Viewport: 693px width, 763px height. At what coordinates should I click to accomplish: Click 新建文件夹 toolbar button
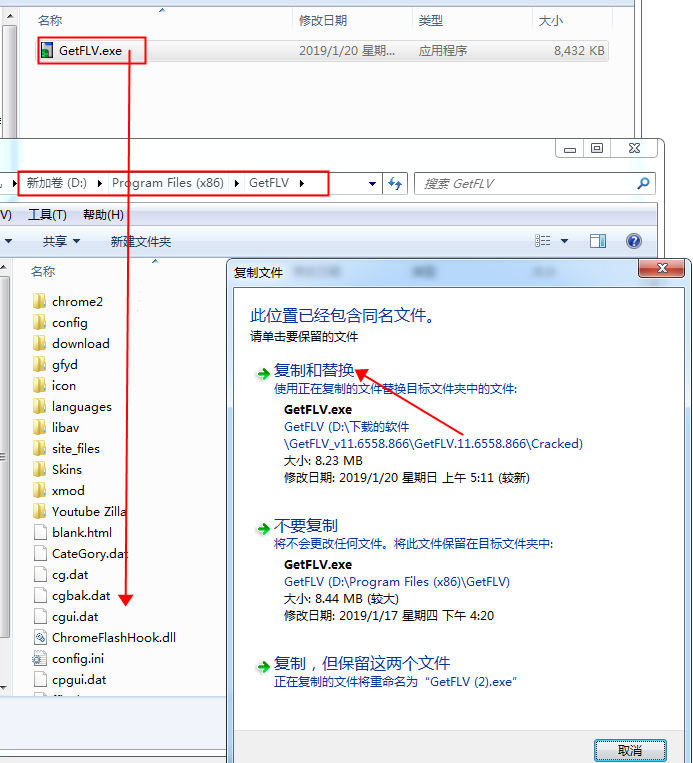[141, 241]
